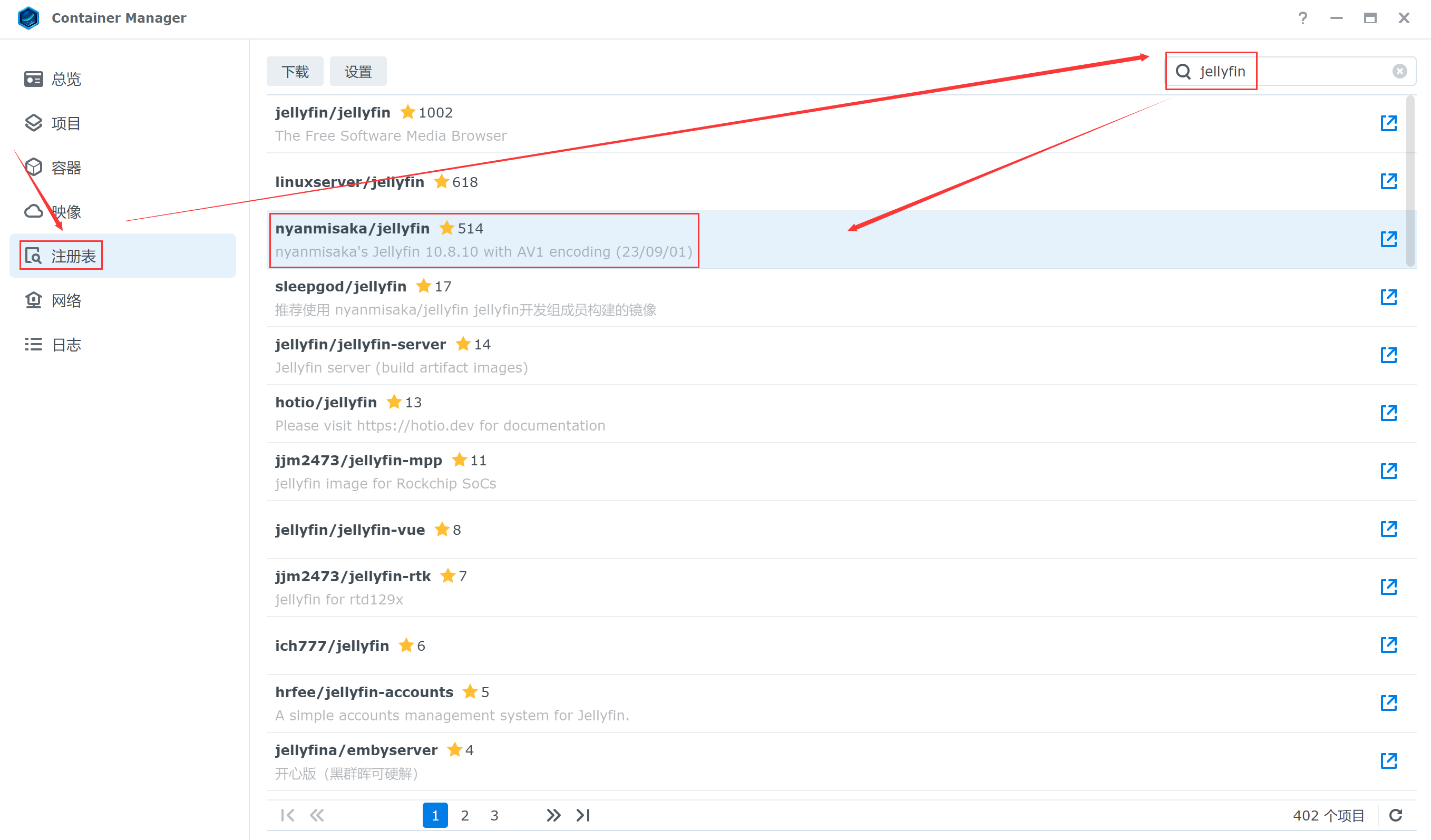Screen dimensions: 1431x840
Task: Focus the jellyfin search input field
Action: coord(1292,72)
